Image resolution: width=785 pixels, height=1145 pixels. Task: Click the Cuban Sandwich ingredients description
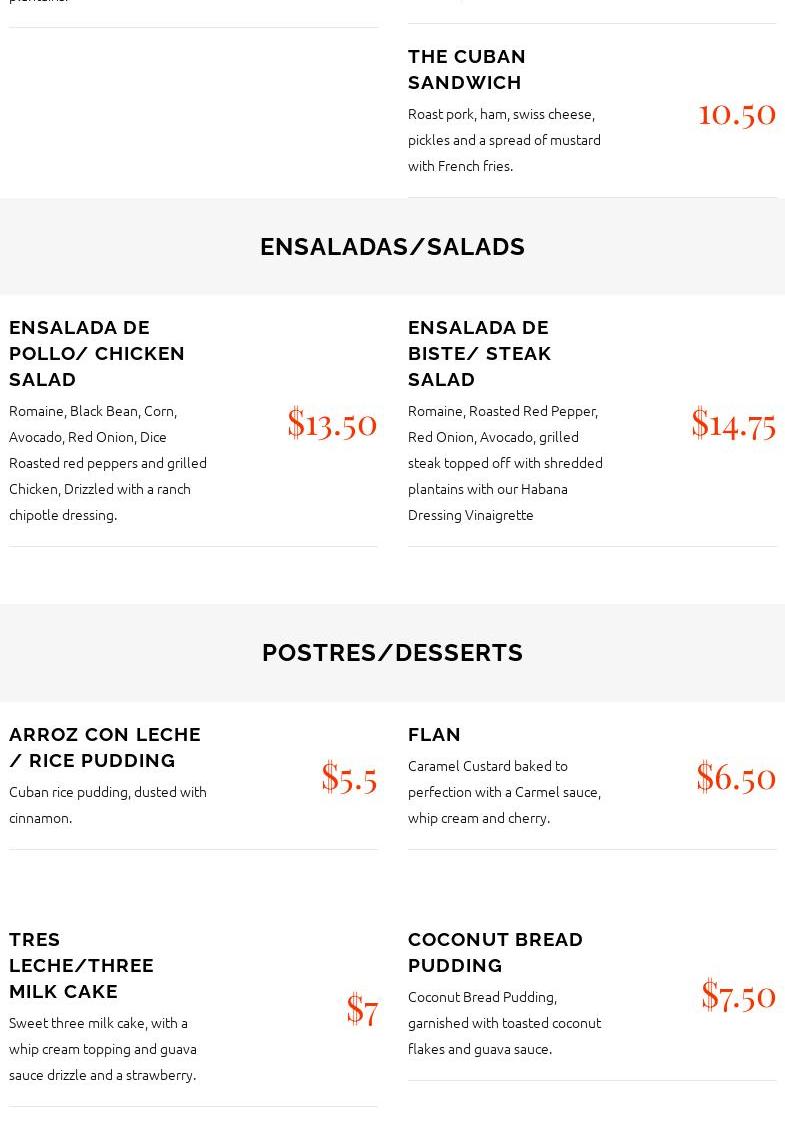[x=504, y=140]
